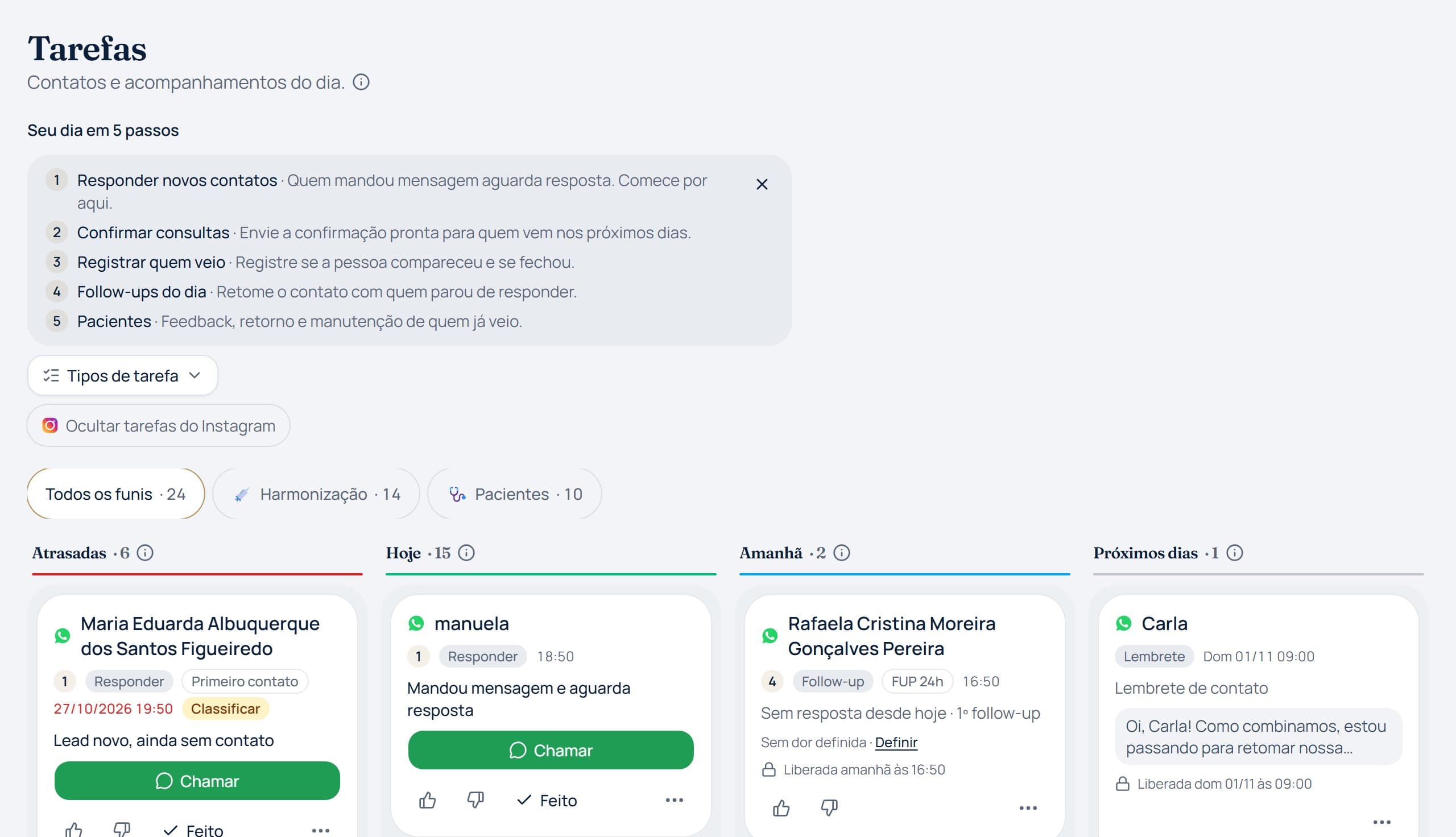Screen dimensions: 1456x837
Task: Give thumbs up on Rafaela's card
Action: (781, 808)
